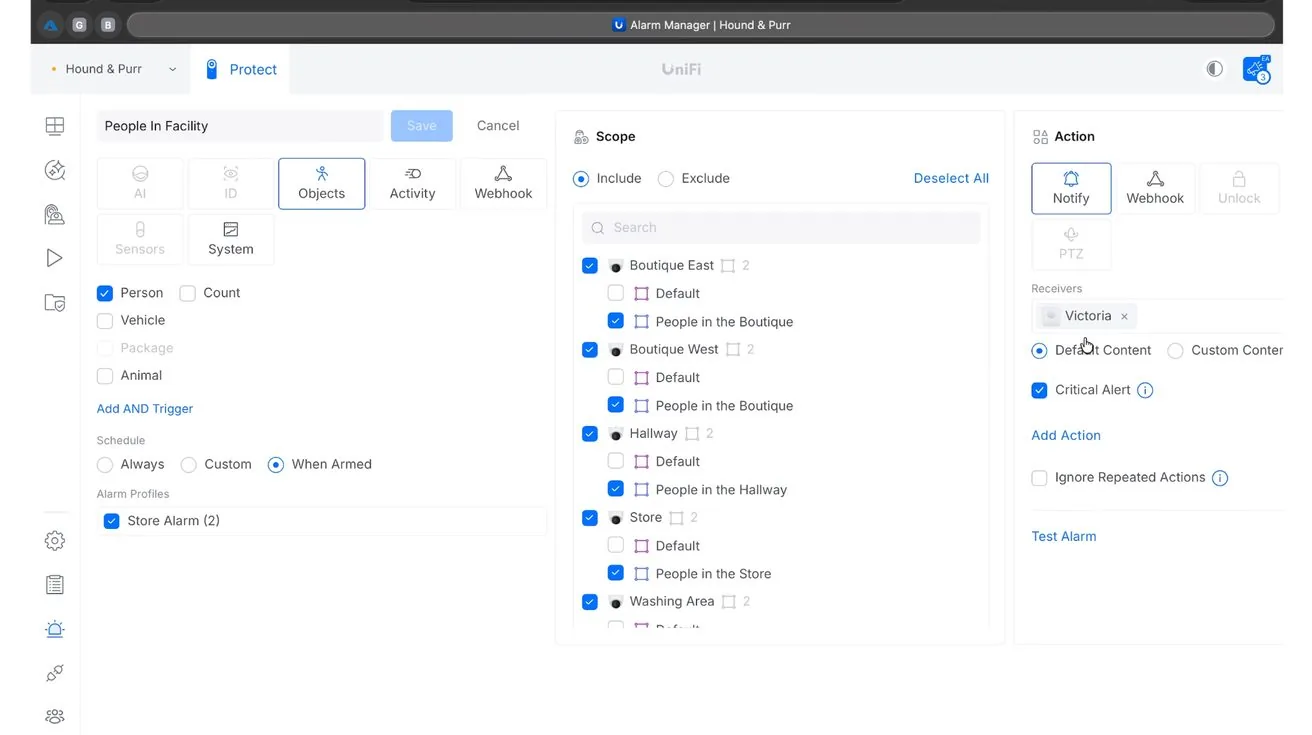Click the browser extension icon labeled G

click(x=79, y=25)
